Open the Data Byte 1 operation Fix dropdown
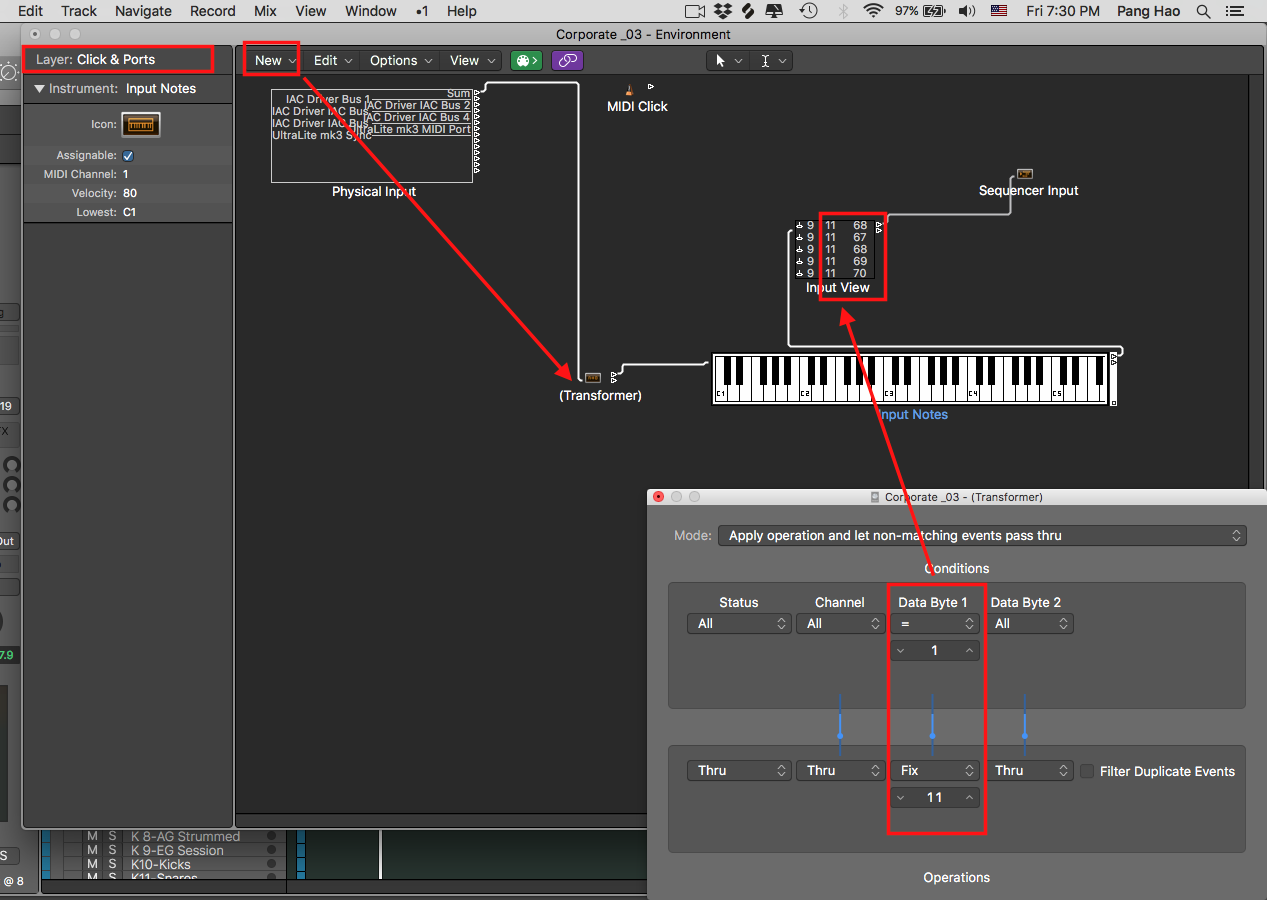This screenshot has width=1267, height=900. [x=936, y=771]
